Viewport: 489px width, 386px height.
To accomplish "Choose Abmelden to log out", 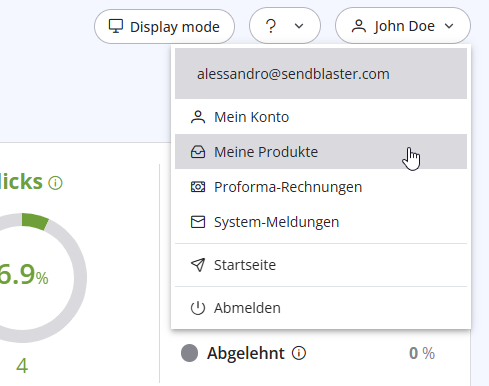I will [x=321, y=308].
